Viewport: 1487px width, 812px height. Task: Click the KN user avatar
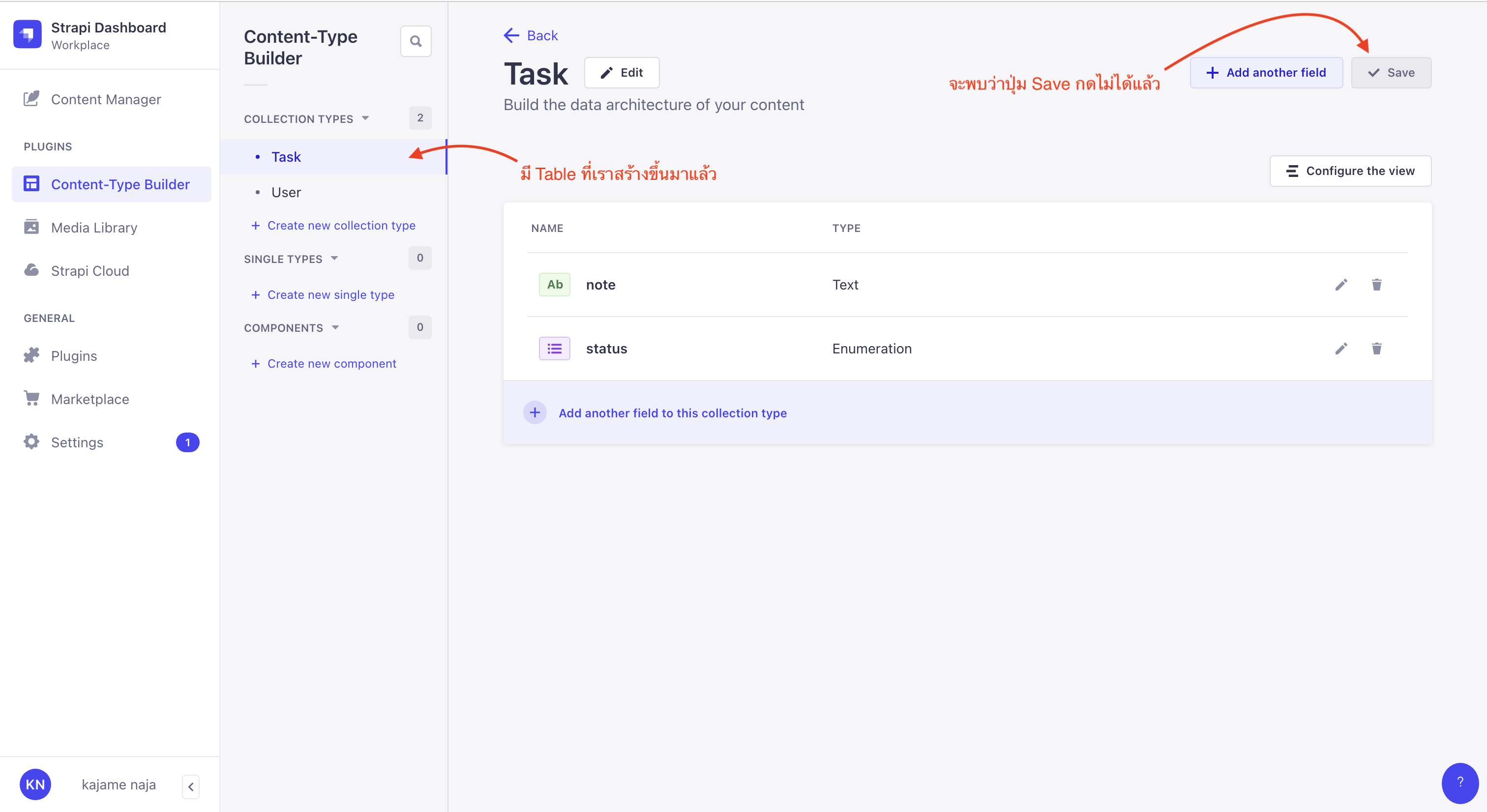(35, 784)
